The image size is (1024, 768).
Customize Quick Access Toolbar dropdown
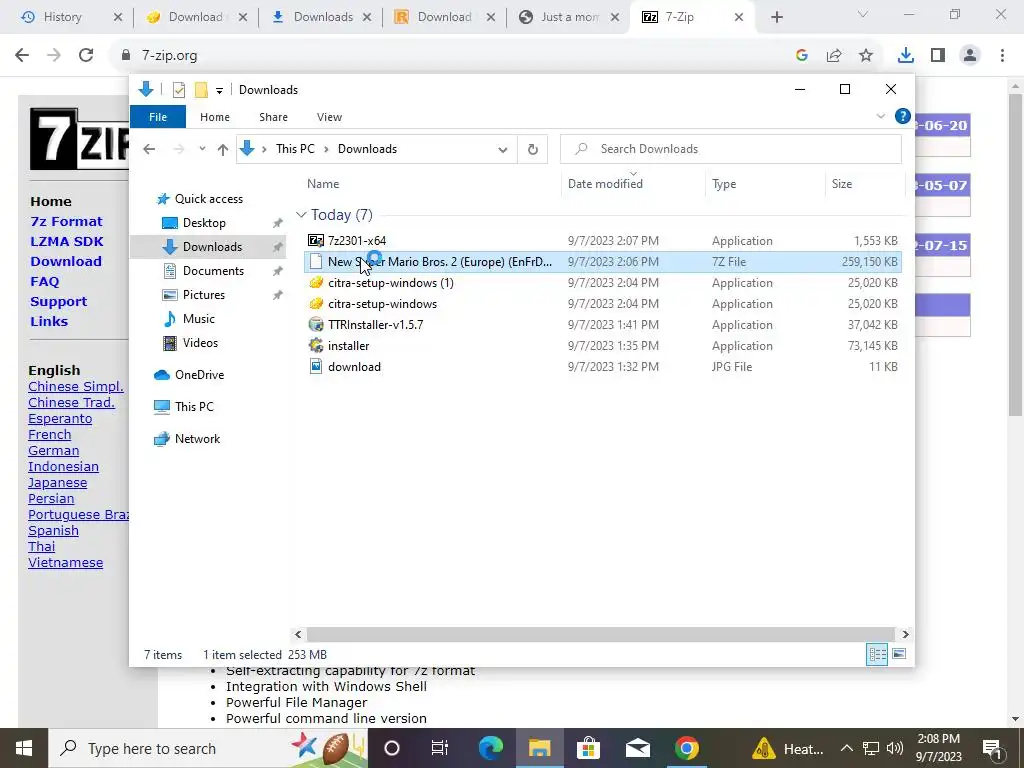[x=219, y=91]
